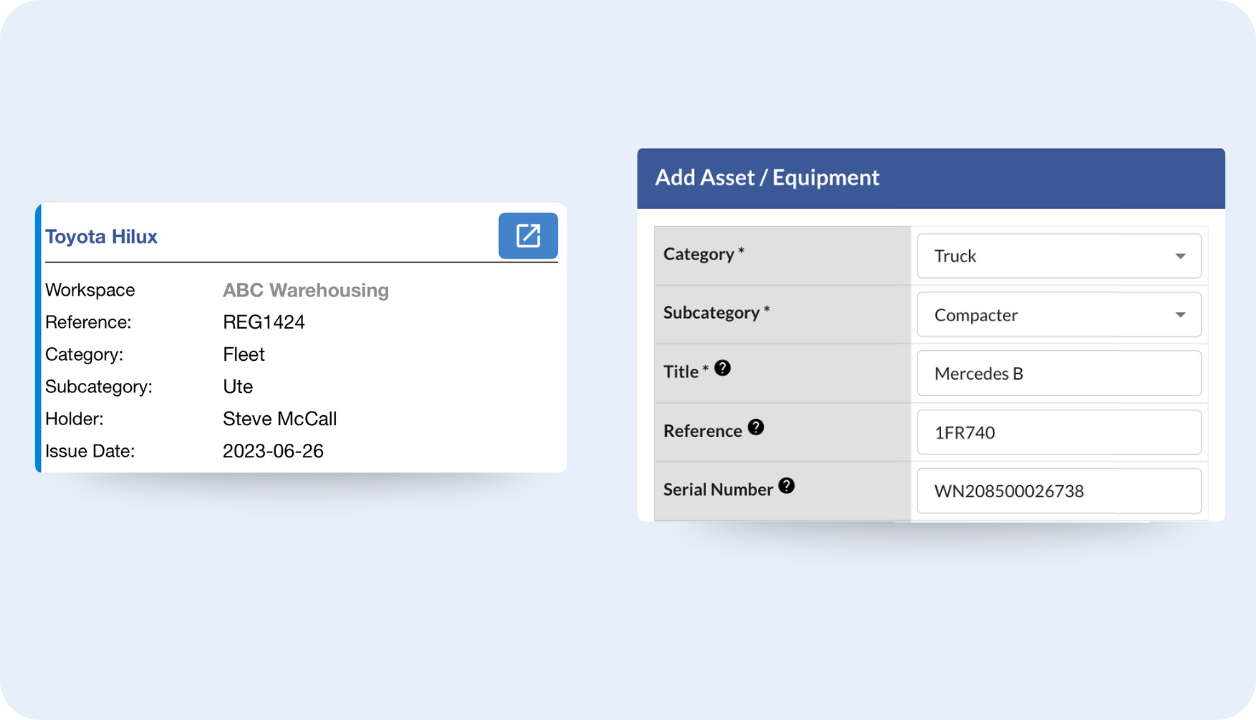The height and width of the screenshot is (720, 1256).
Task: Select the Ute subcategory value
Action: 237,387
